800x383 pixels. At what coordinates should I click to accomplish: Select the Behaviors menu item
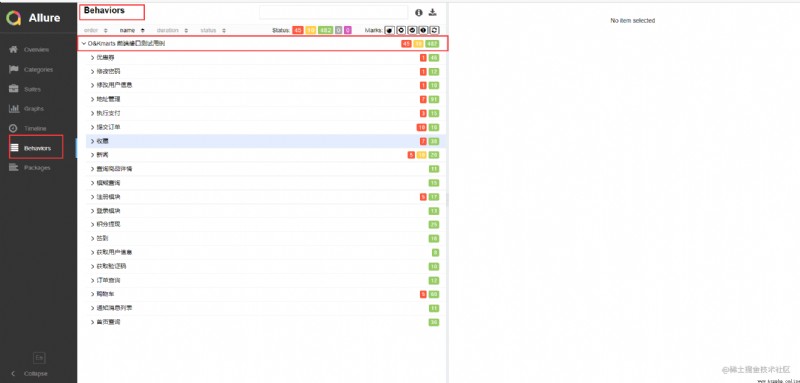point(36,148)
